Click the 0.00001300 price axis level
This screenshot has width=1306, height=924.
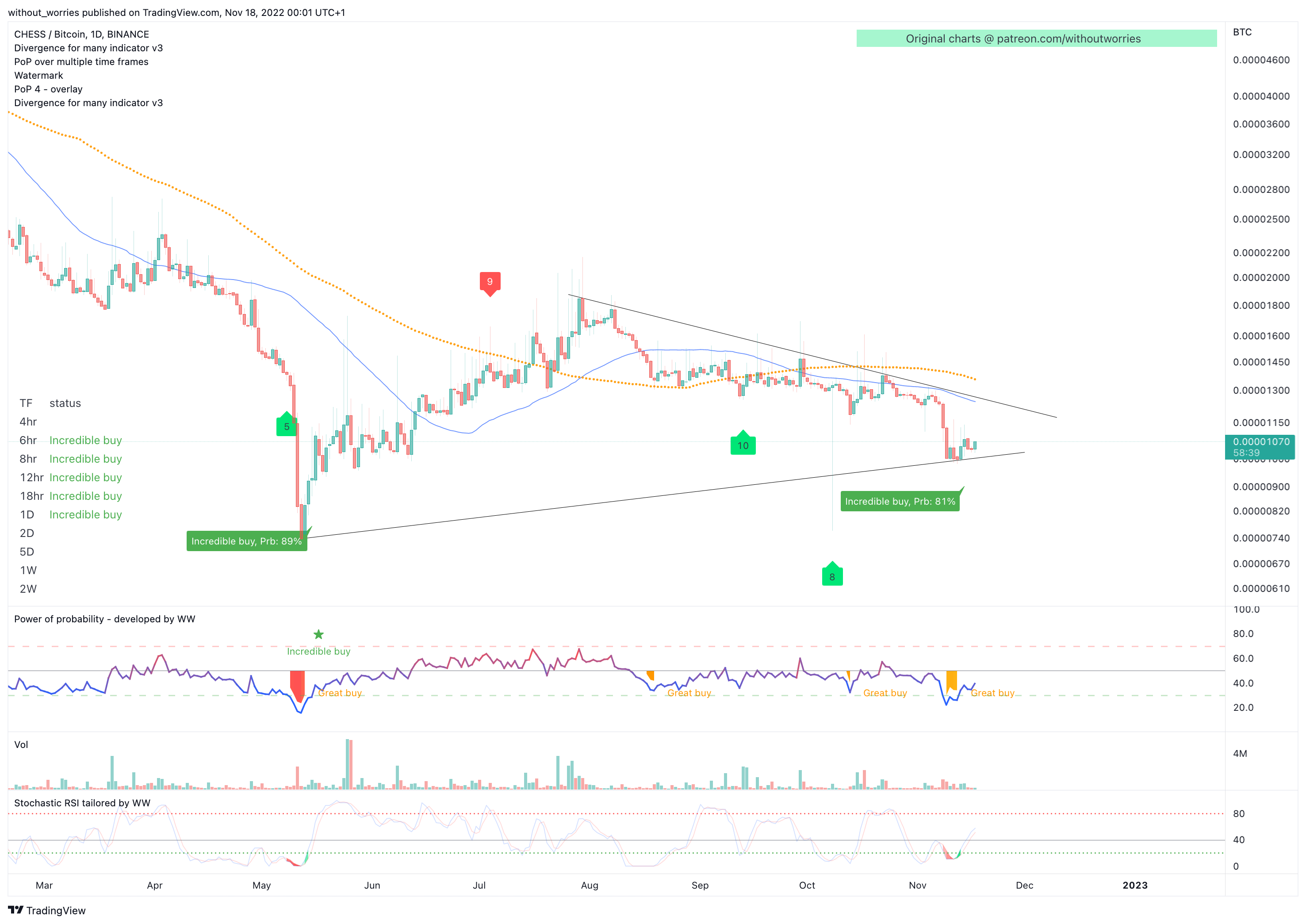[x=1261, y=390]
